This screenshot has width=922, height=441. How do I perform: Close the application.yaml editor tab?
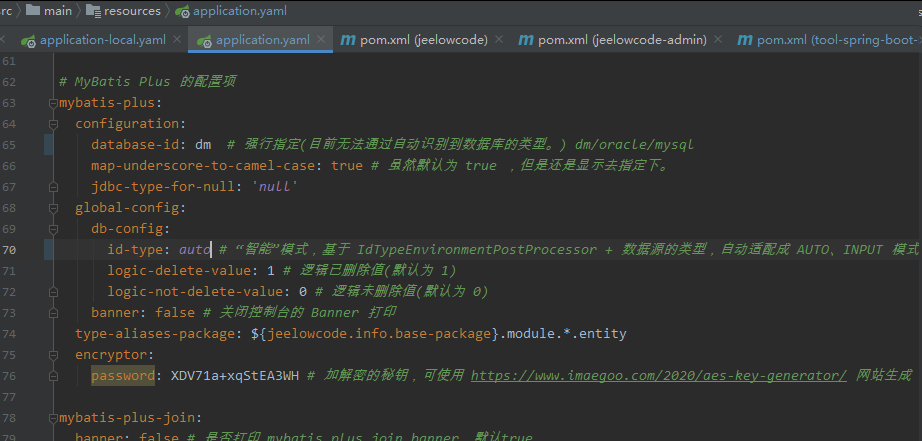pyautogui.click(x=323, y=40)
